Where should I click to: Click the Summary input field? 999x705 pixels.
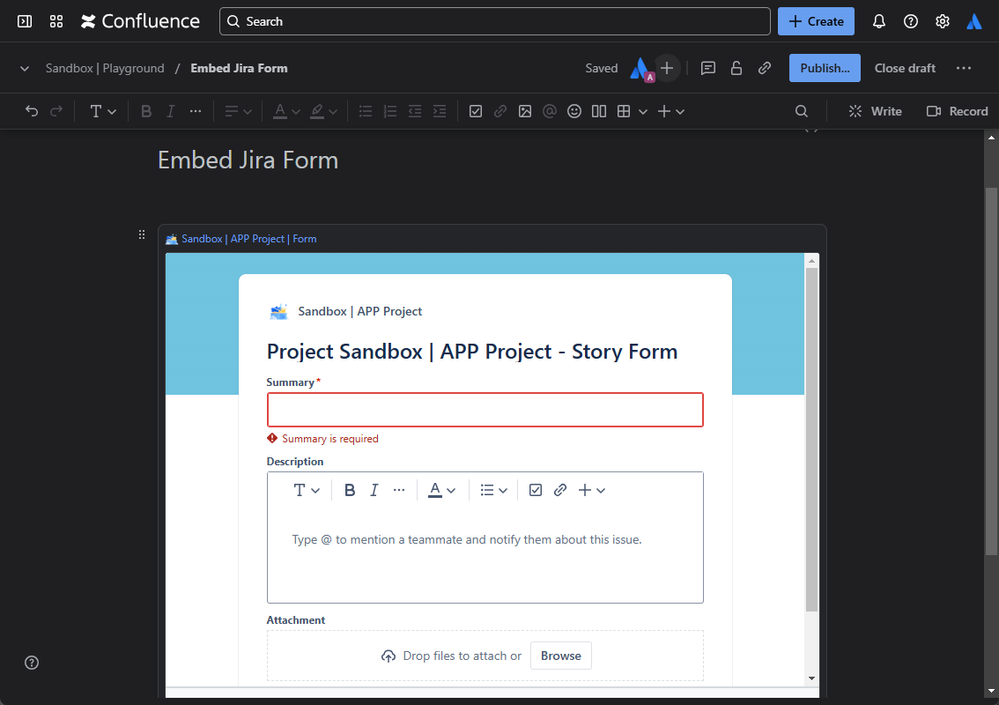(485, 409)
